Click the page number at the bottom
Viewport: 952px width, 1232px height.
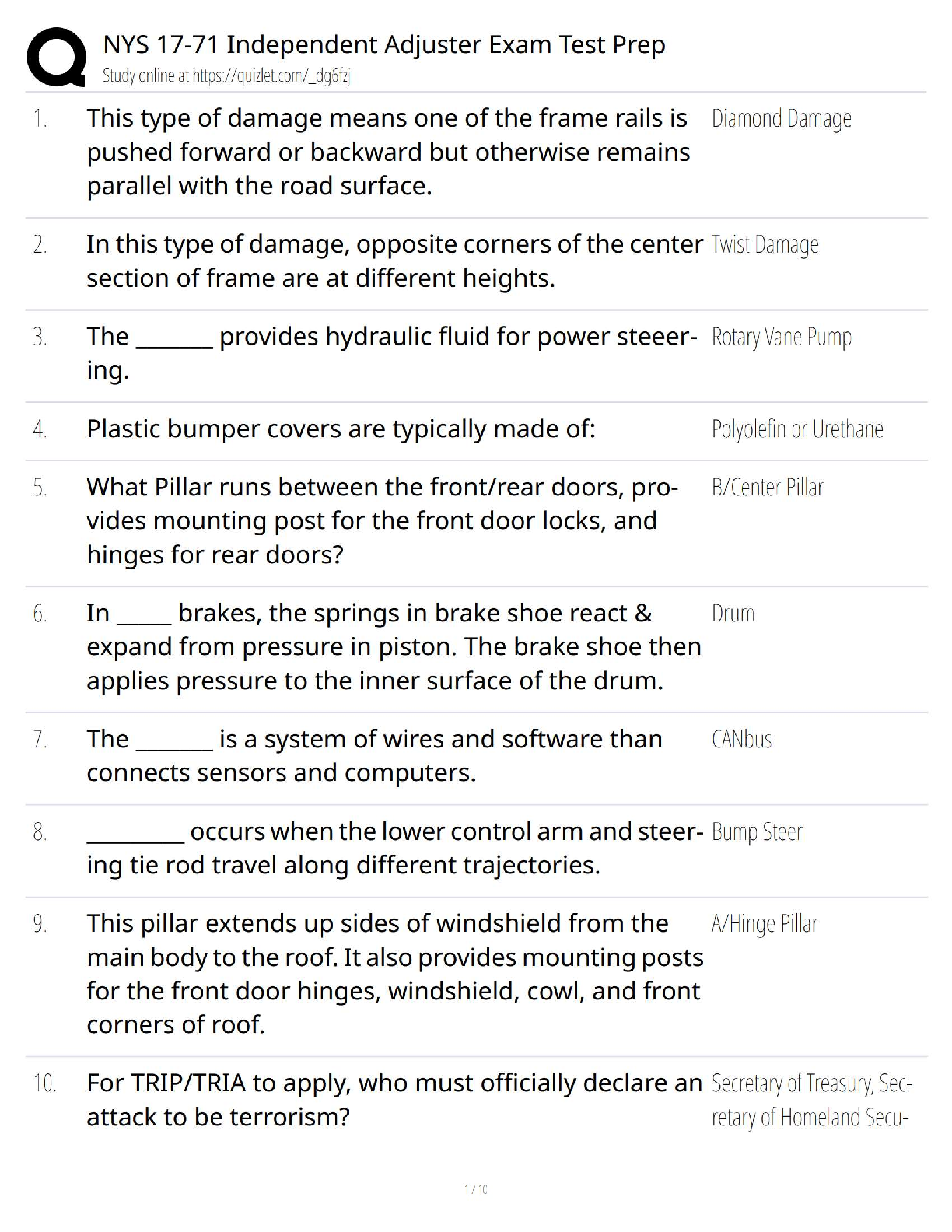[x=475, y=1189]
